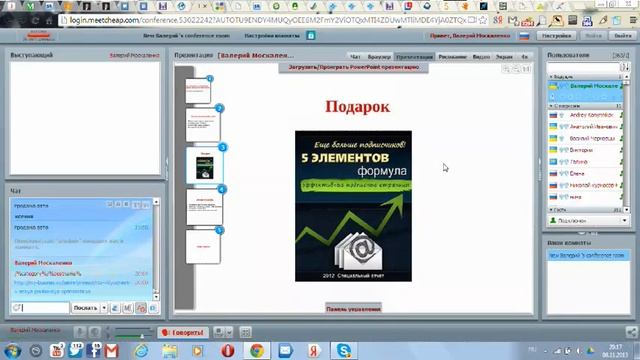Select user Елена in users list
640x360 pixels.
[585, 173]
